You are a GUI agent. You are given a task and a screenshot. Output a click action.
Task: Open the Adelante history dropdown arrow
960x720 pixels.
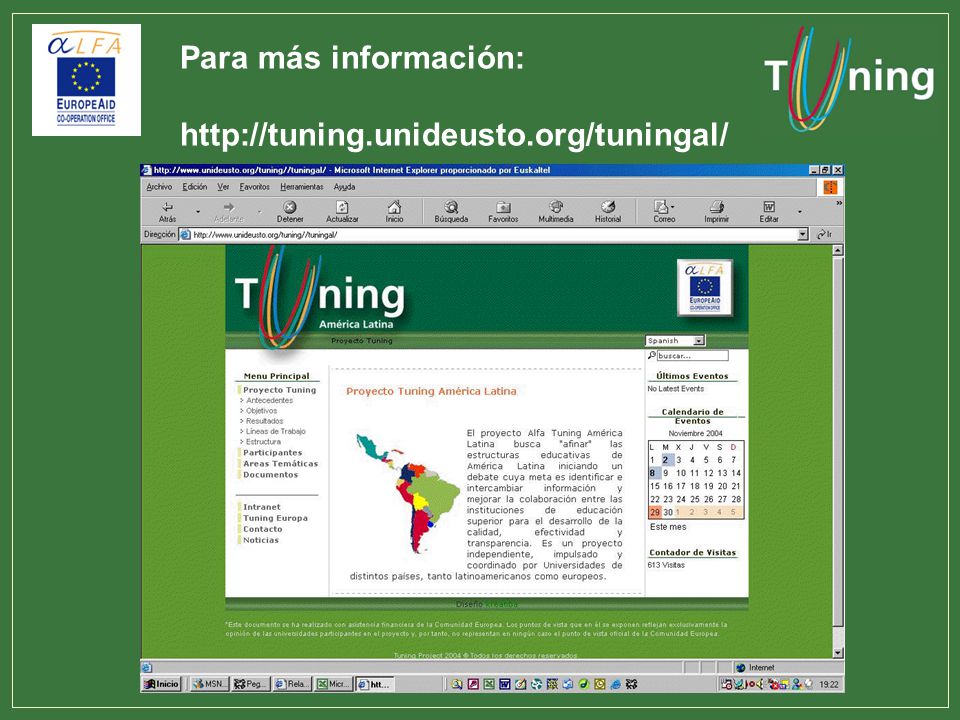(x=260, y=212)
